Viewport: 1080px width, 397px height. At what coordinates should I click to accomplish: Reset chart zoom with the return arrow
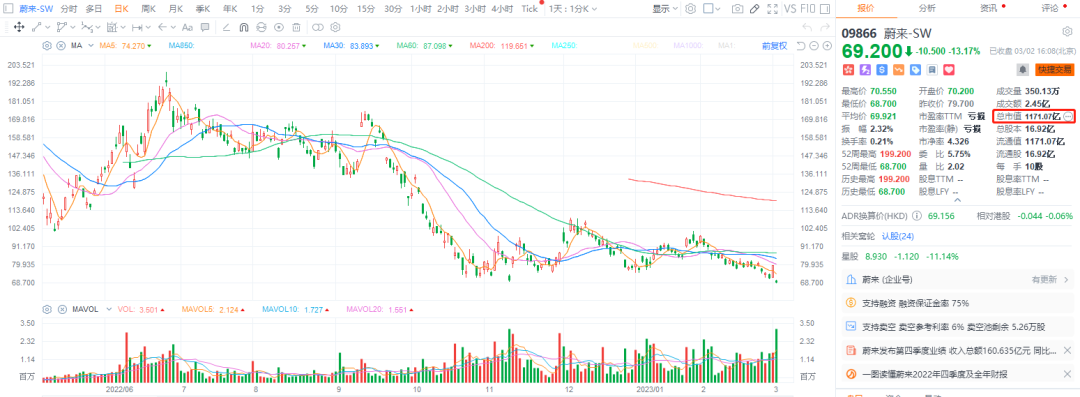[800, 45]
